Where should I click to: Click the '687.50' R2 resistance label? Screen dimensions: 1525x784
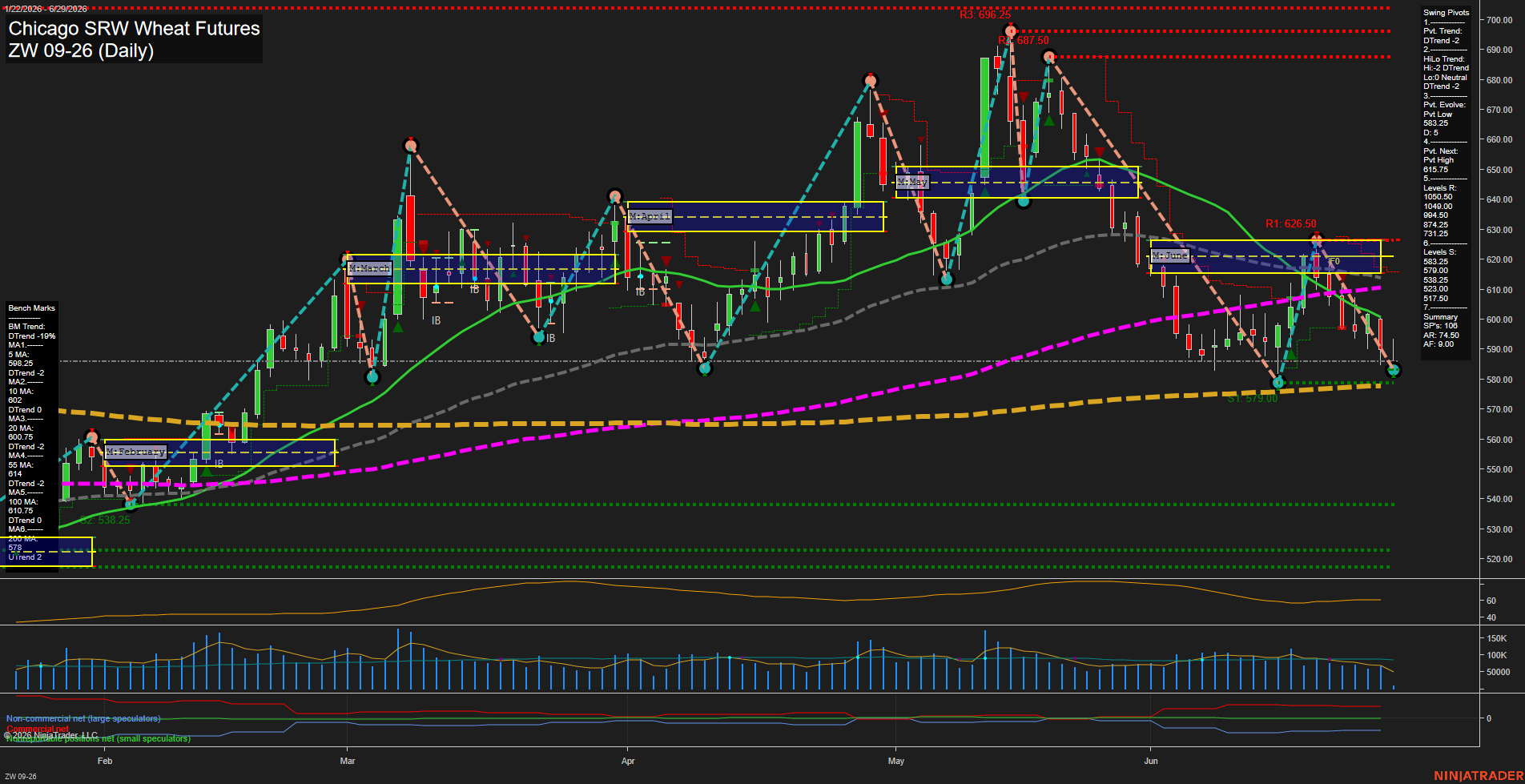(1032, 41)
